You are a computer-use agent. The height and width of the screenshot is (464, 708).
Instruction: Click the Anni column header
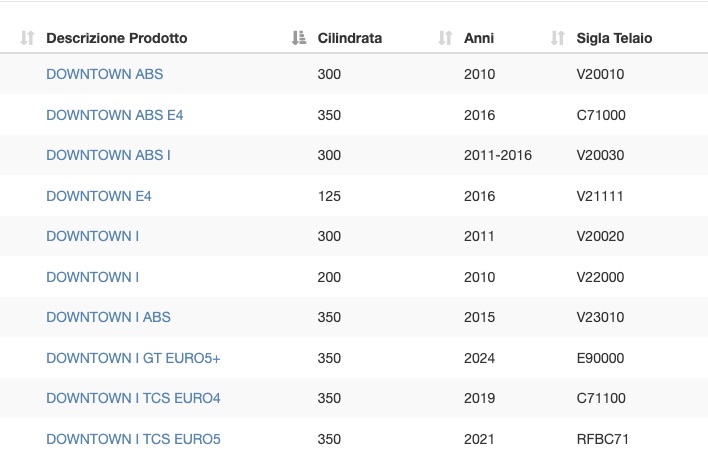tap(479, 38)
